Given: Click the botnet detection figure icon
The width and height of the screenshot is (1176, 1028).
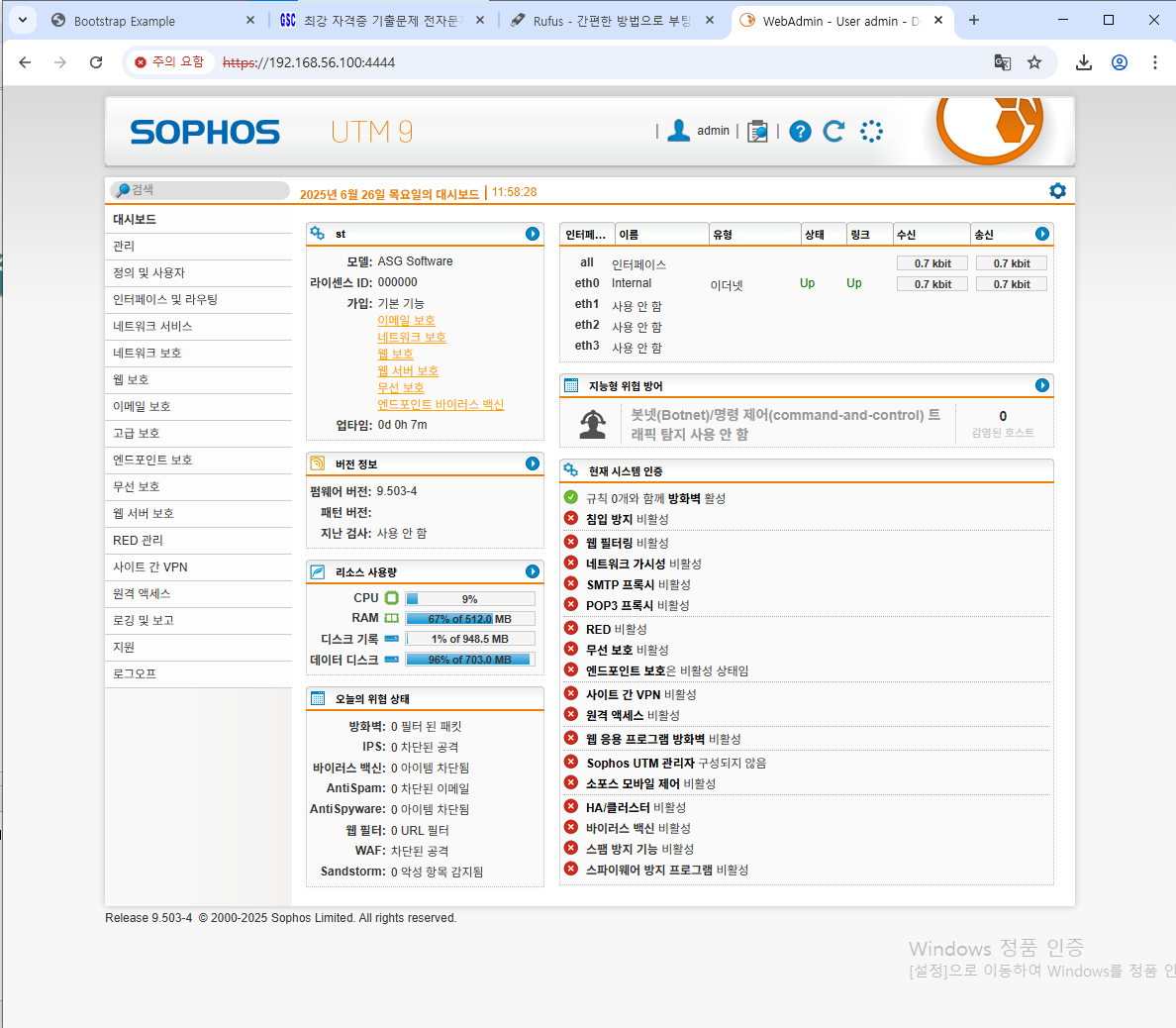Looking at the screenshot, I should [x=593, y=424].
